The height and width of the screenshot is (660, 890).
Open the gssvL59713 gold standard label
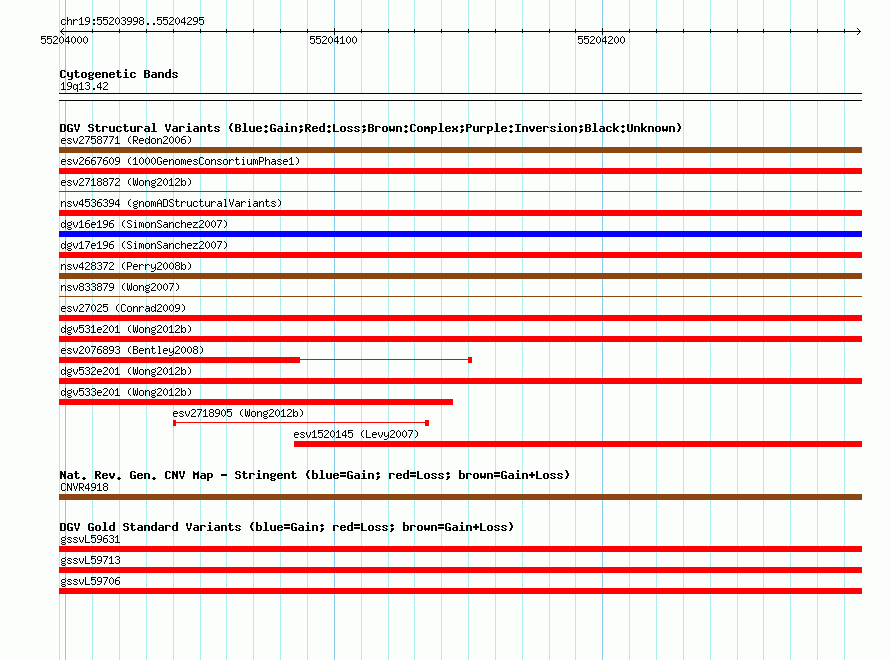tap(90, 560)
